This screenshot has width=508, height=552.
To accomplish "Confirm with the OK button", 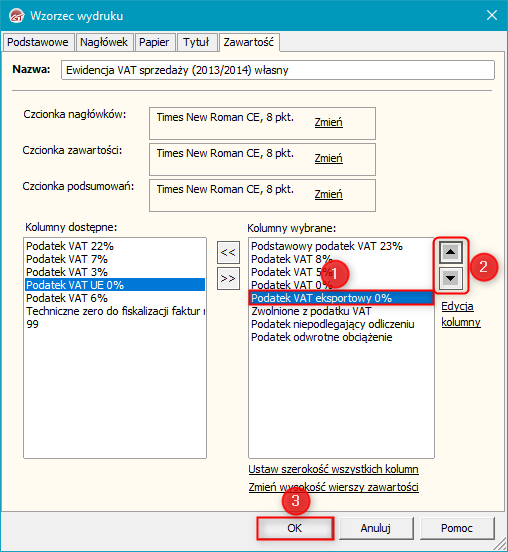I will 295,528.
